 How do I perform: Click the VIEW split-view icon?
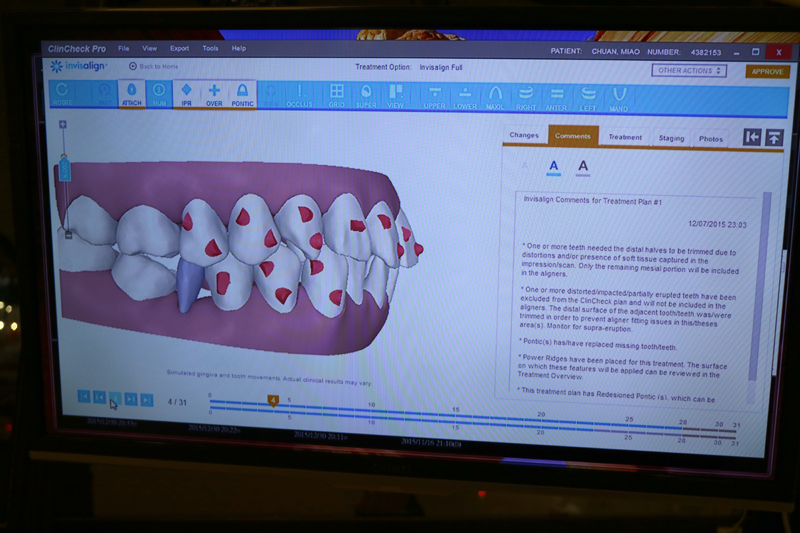tap(395, 97)
